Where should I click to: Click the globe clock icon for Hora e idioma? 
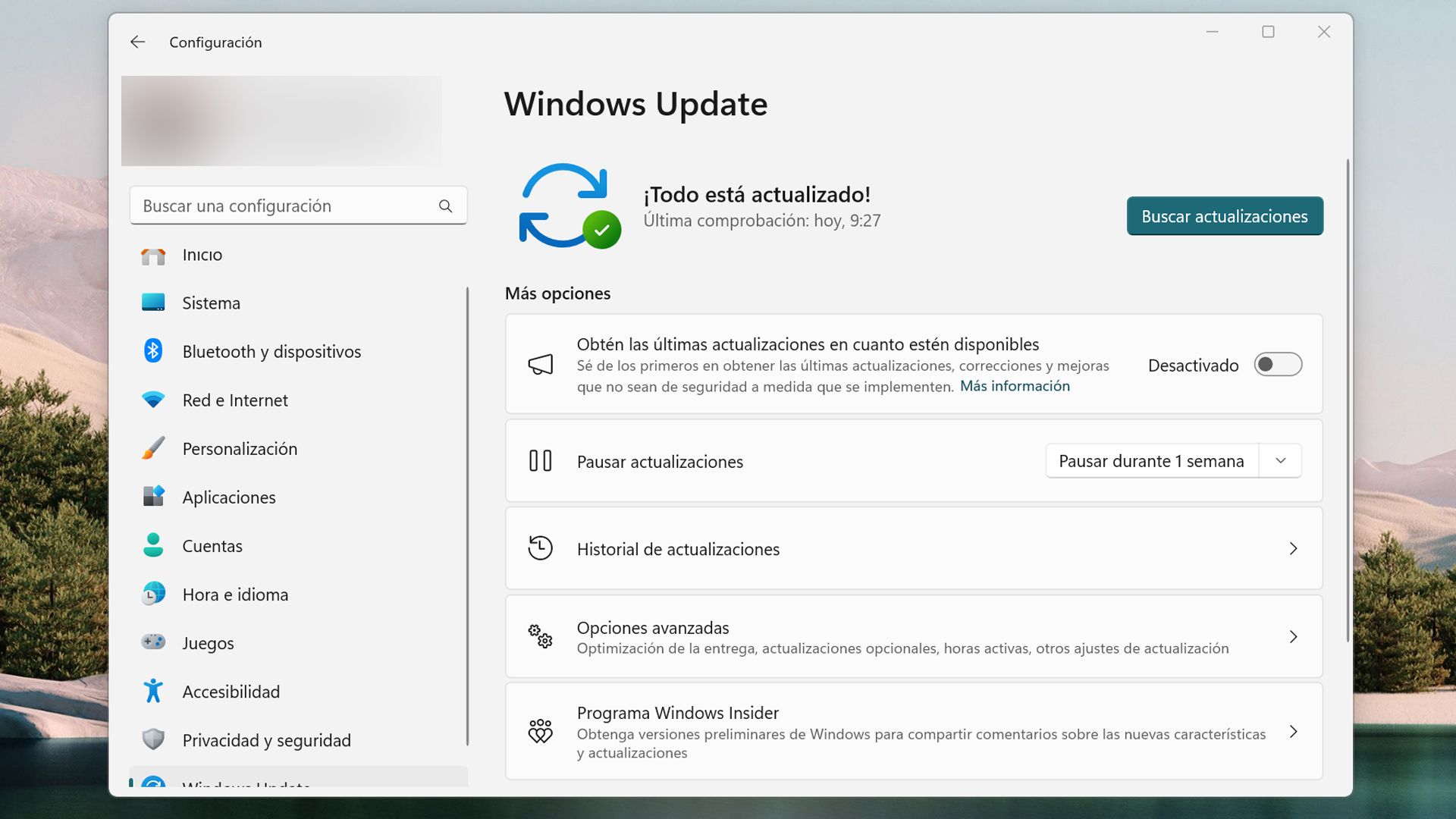point(153,594)
